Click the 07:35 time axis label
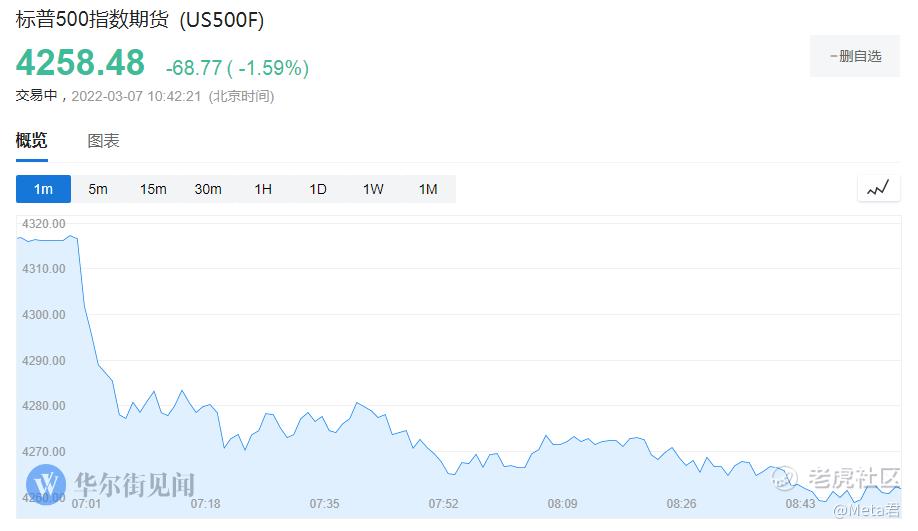918x531 pixels. point(325,504)
